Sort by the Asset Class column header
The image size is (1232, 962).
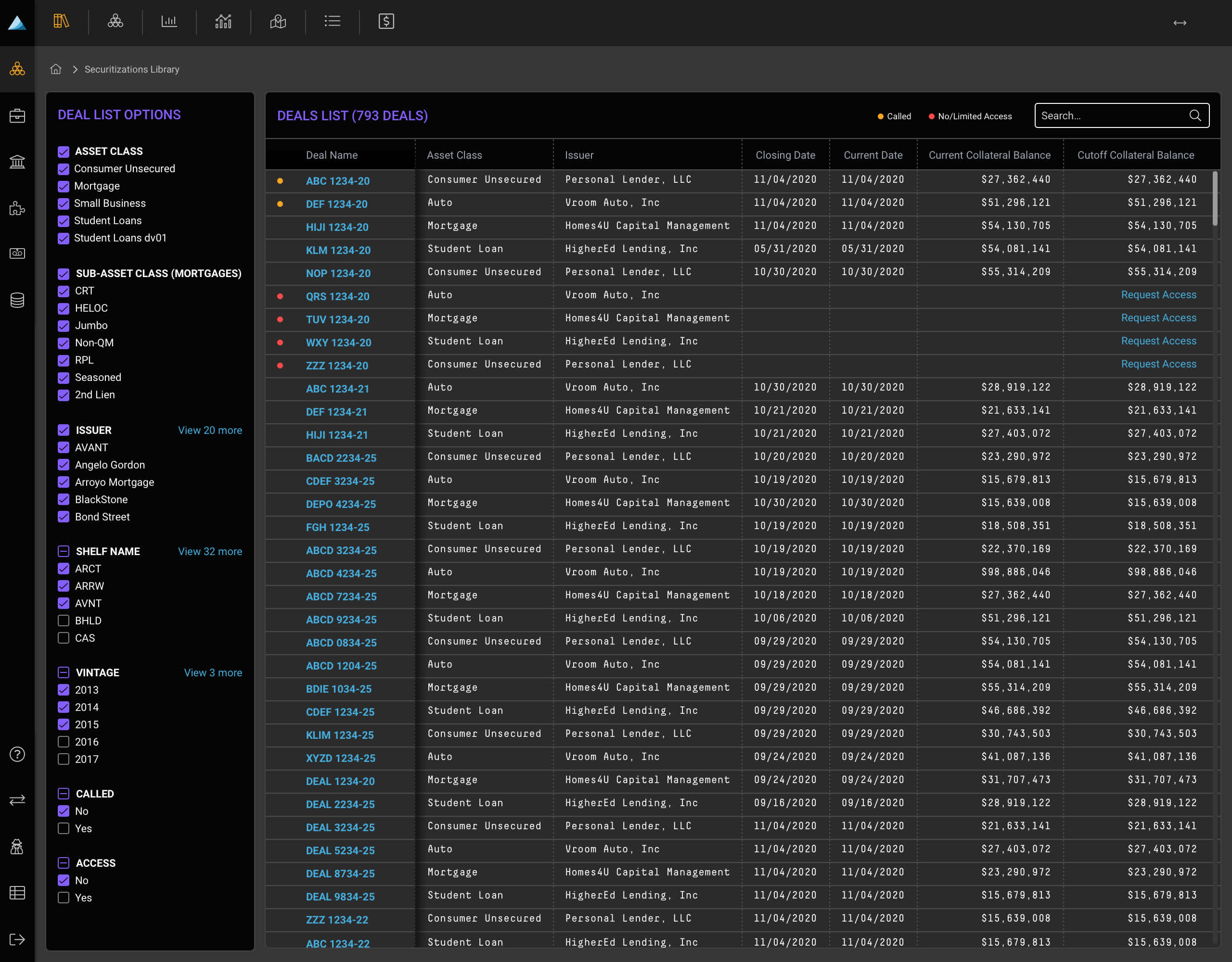click(x=454, y=155)
